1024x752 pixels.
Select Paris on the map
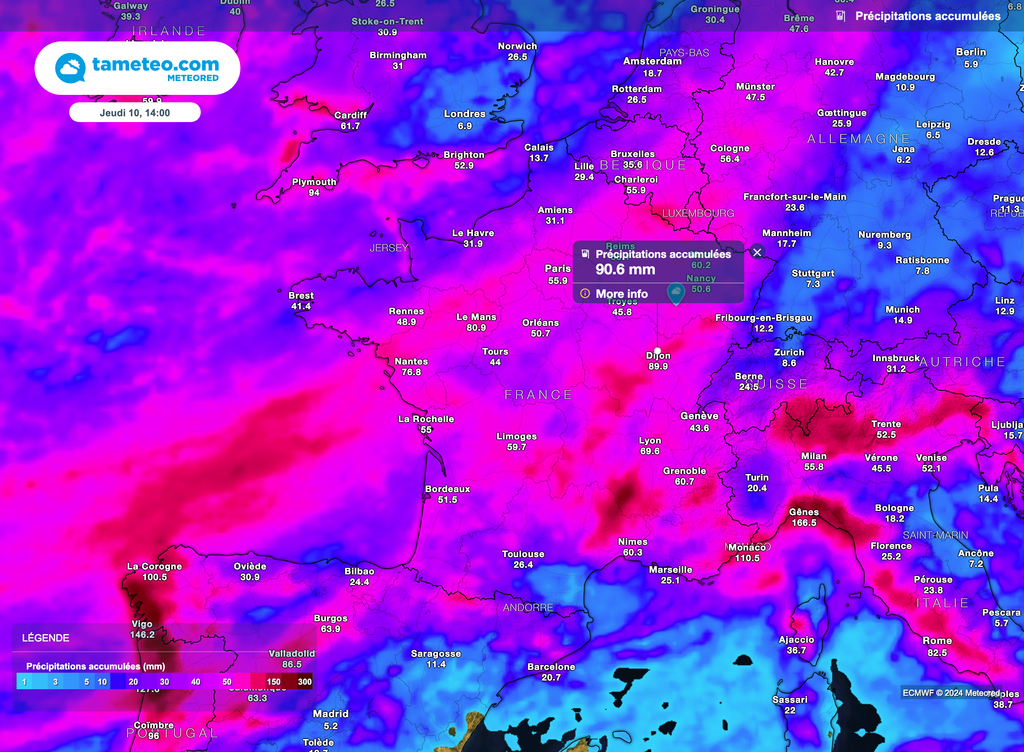coord(557,269)
